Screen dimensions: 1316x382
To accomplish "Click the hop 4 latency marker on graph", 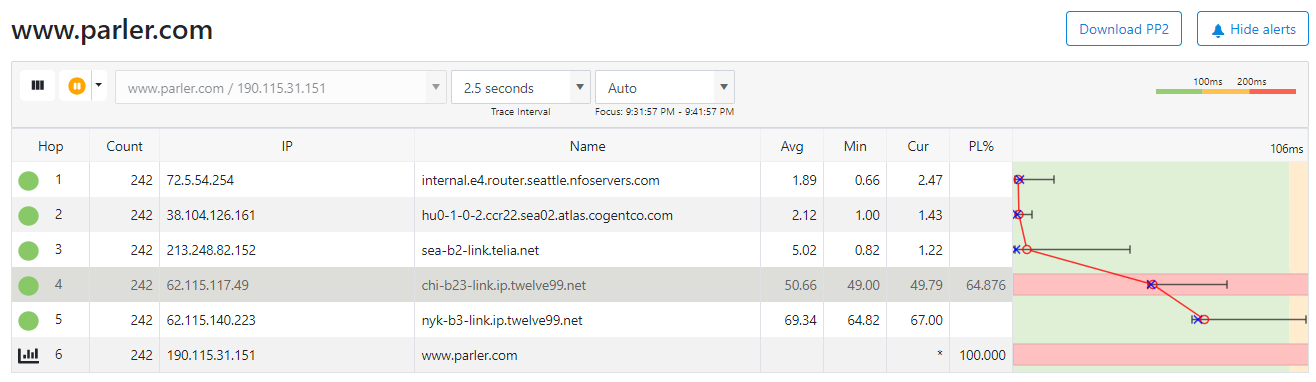I will tap(1152, 285).
